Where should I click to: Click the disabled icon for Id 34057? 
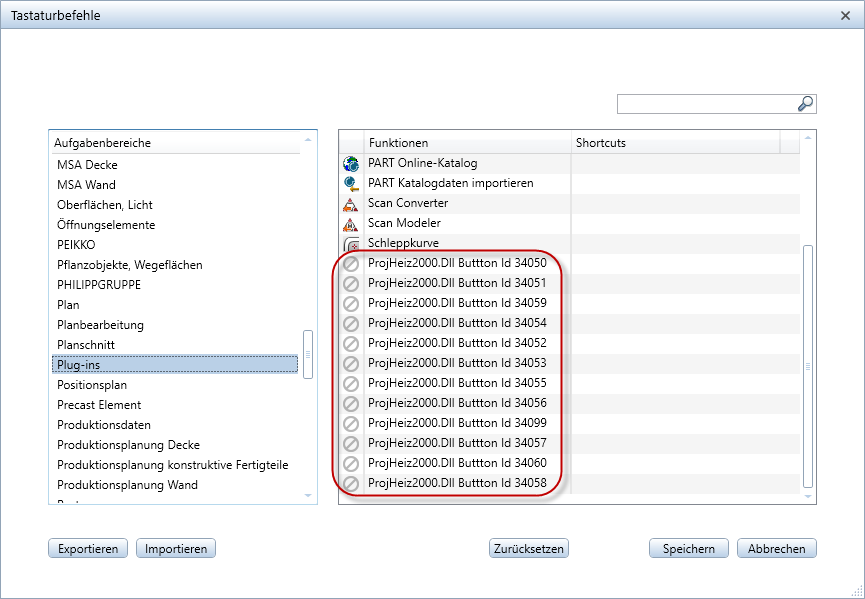(351, 444)
